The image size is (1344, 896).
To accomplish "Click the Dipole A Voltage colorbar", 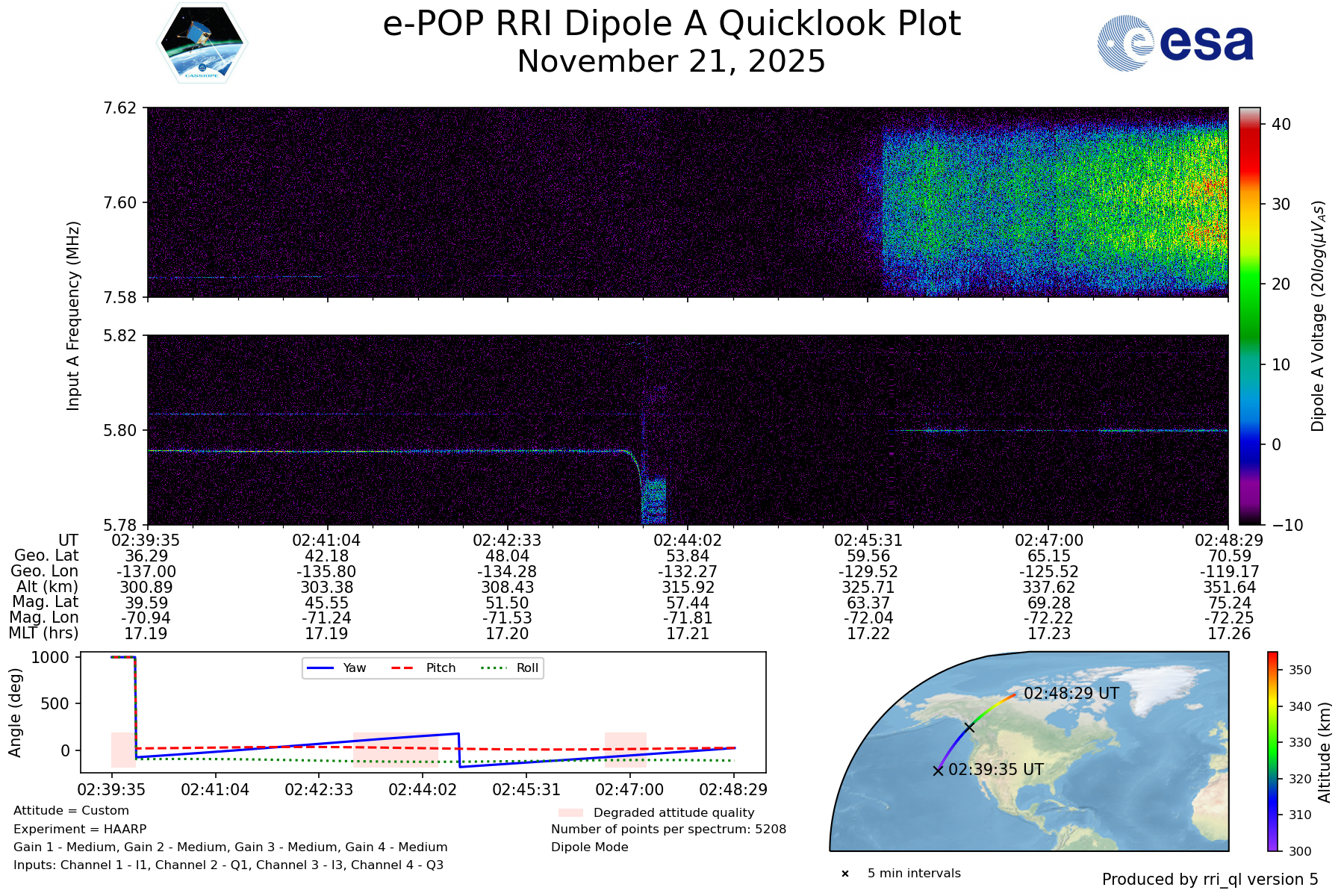I will pos(1249,316).
